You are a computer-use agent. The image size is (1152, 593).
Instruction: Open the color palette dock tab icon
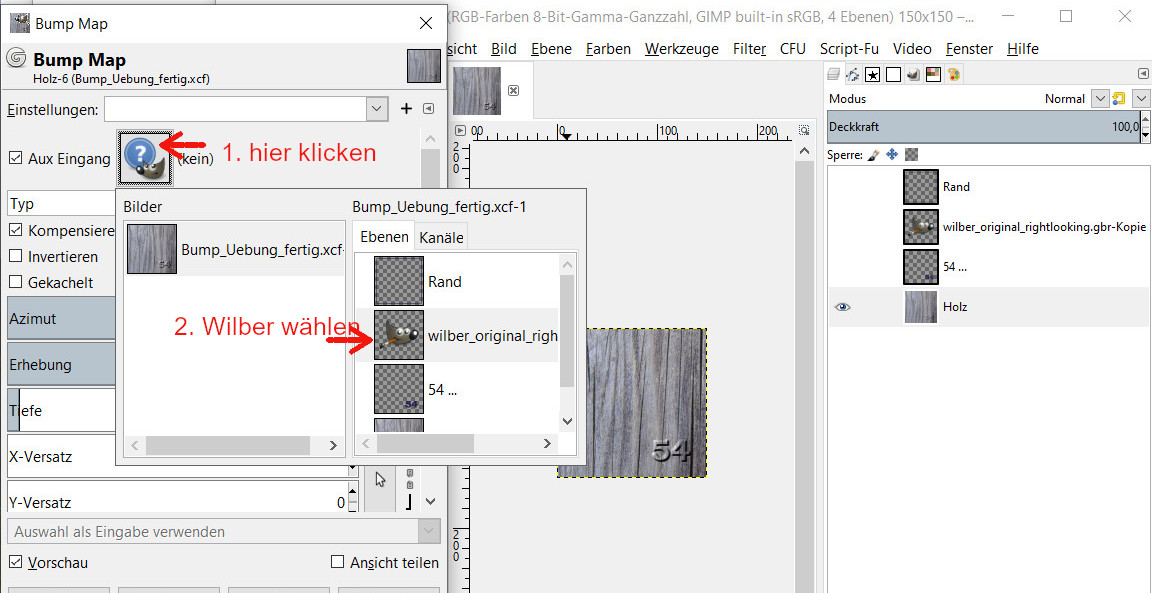click(953, 74)
